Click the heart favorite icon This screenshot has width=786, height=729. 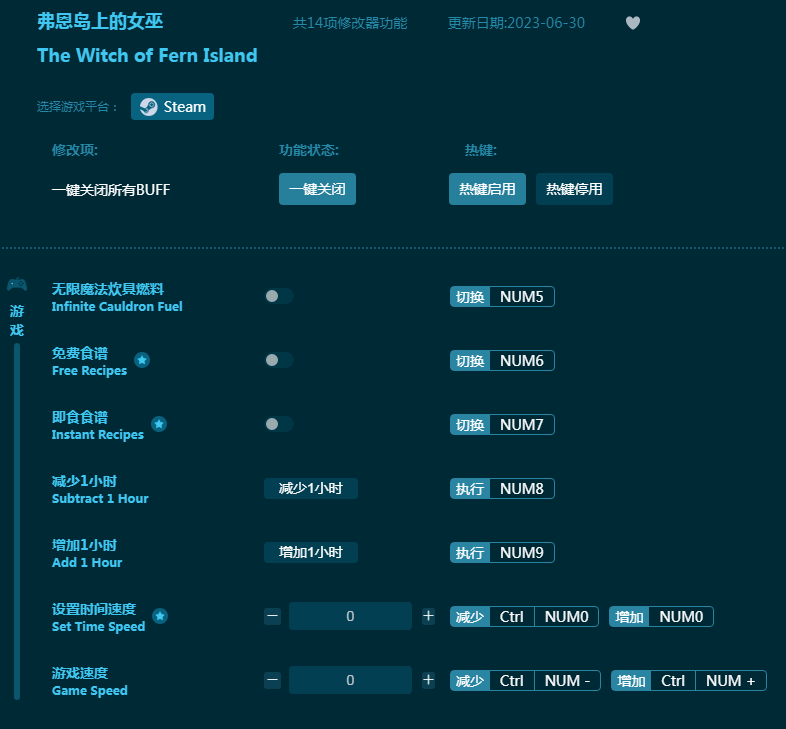click(633, 23)
